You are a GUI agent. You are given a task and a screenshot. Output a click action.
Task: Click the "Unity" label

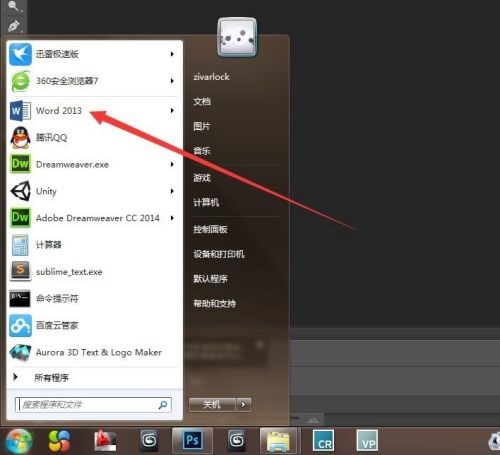click(x=46, y=191)
